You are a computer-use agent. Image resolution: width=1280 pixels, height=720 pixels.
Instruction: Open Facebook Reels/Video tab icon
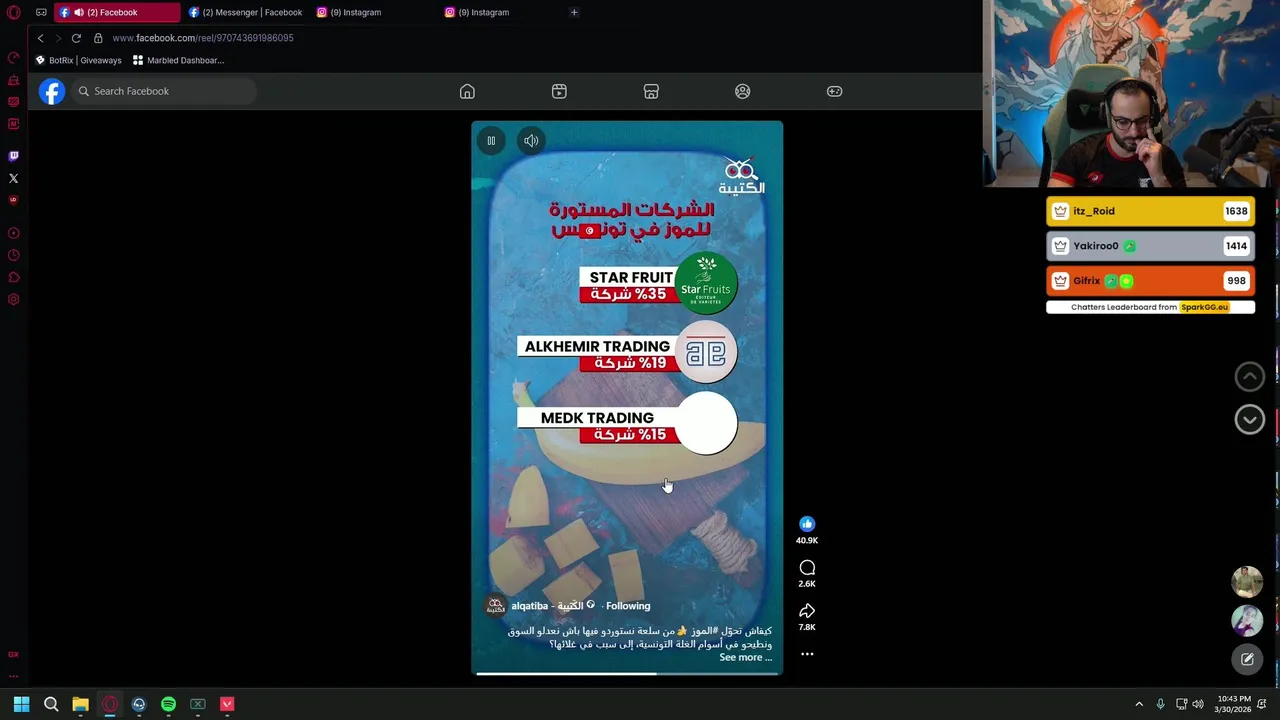pyautogui.click(x=559, y=91)
